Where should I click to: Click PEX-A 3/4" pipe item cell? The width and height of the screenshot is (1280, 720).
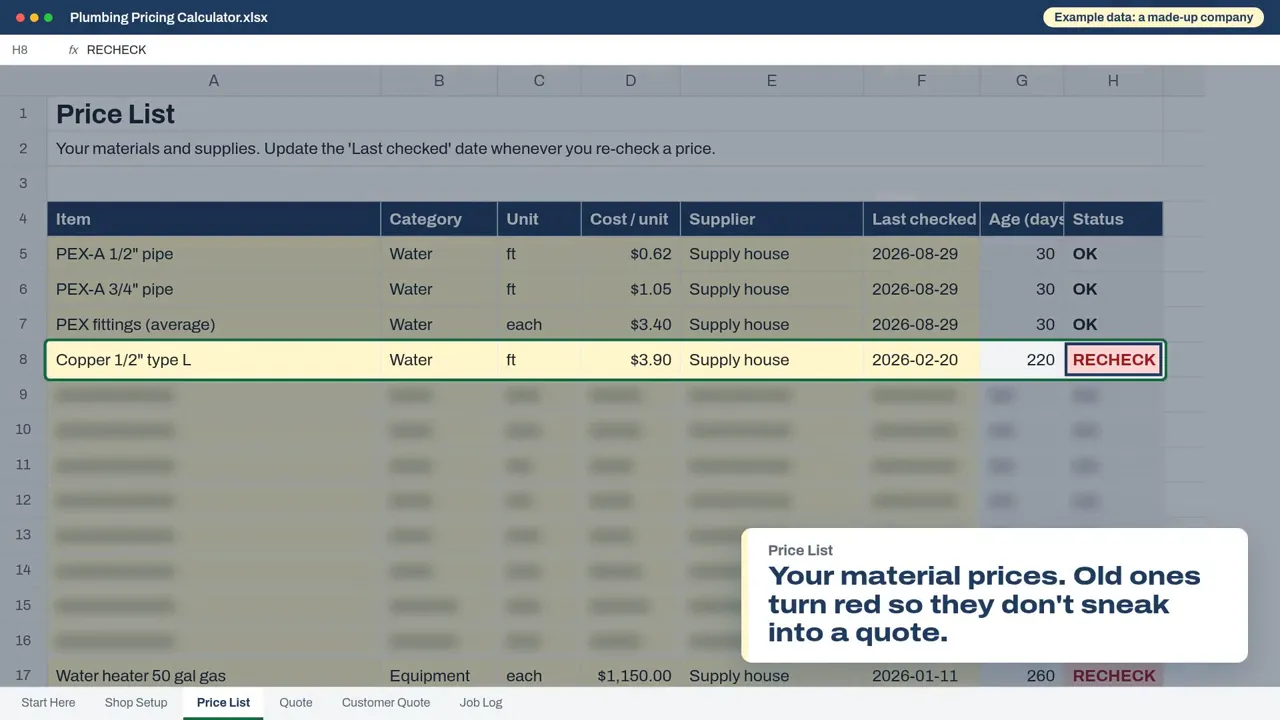click(x=214, y=289)
